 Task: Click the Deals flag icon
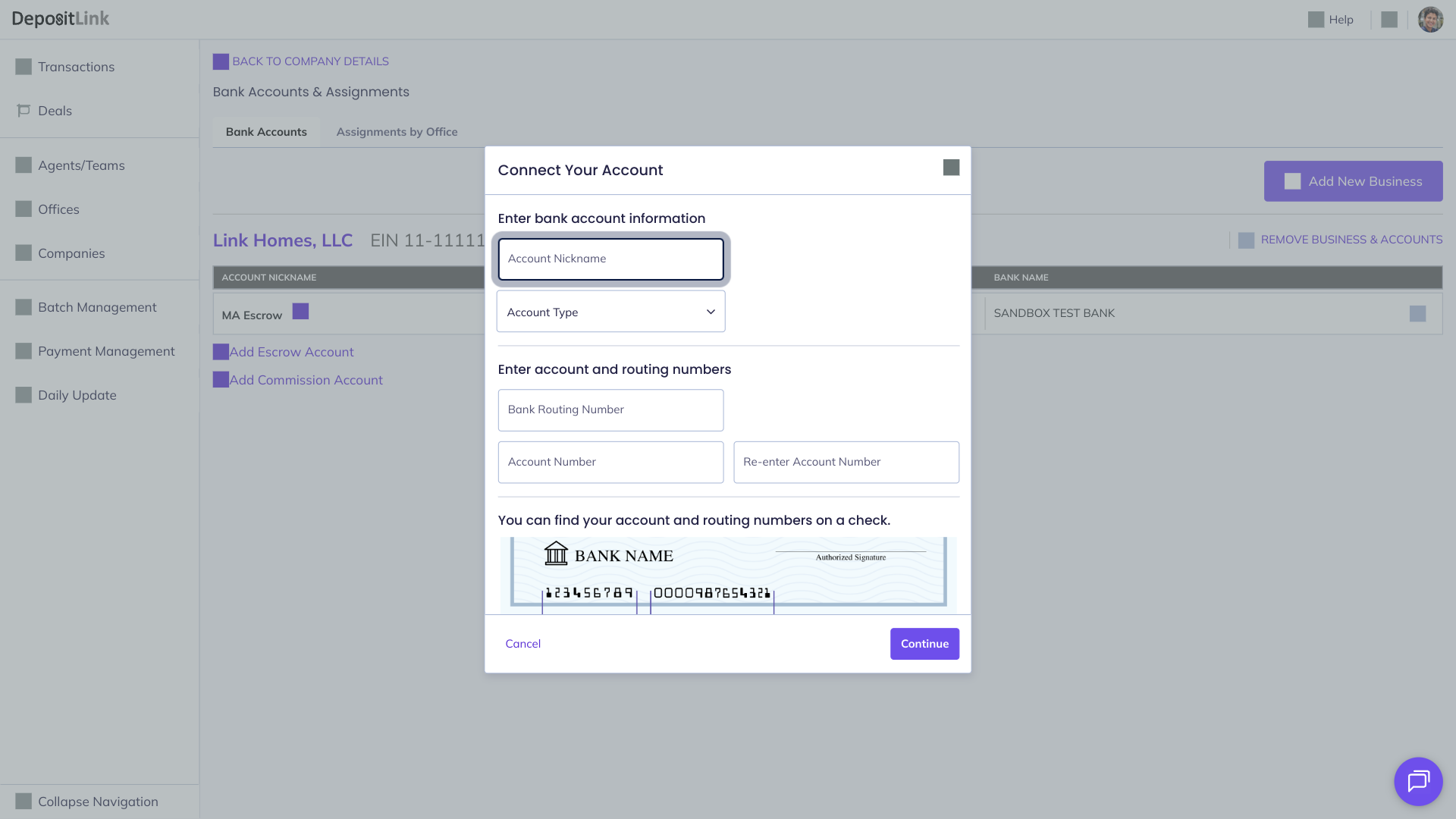tap(24, 111)
